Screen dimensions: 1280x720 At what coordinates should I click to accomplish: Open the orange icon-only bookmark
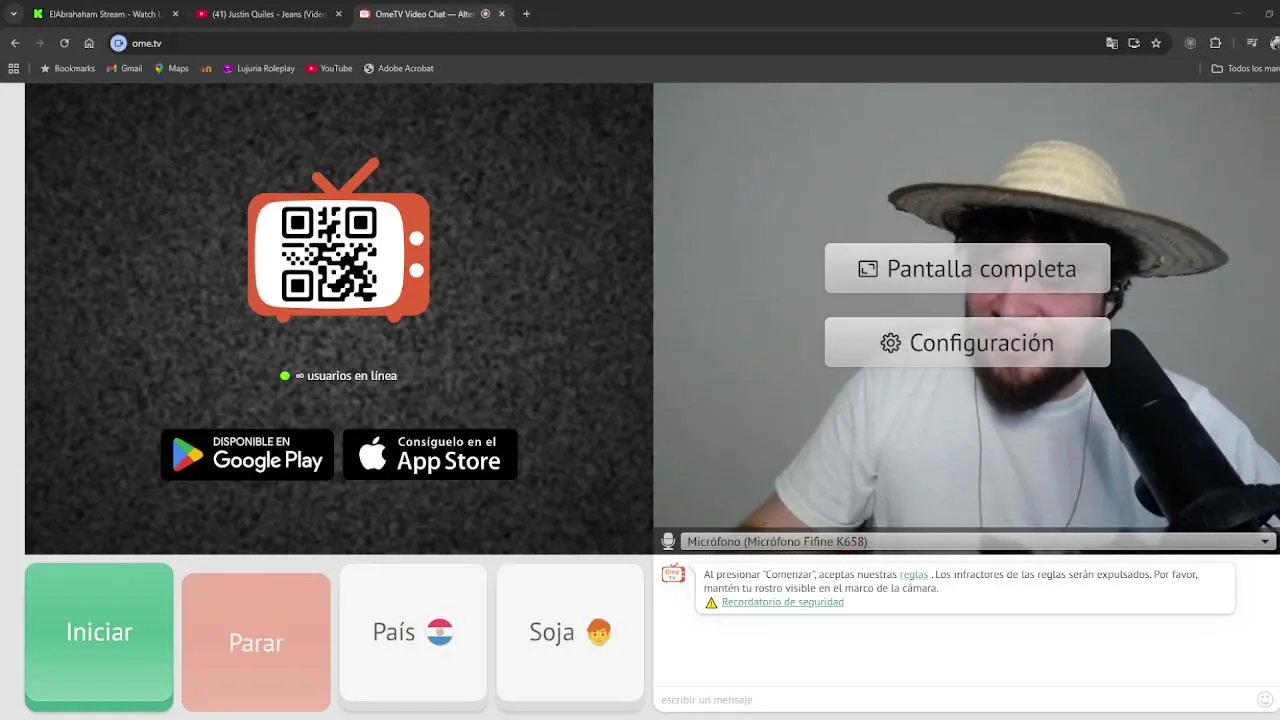pyautogui.click(x=206, y=68)
